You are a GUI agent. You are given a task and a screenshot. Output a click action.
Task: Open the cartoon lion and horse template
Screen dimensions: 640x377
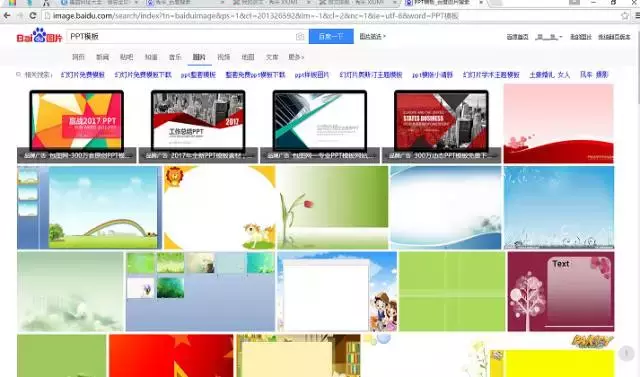pos(220,207)
